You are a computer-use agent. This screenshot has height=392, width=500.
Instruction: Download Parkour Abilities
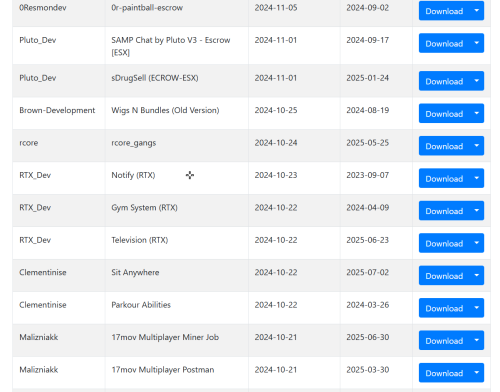coord(444,308)
